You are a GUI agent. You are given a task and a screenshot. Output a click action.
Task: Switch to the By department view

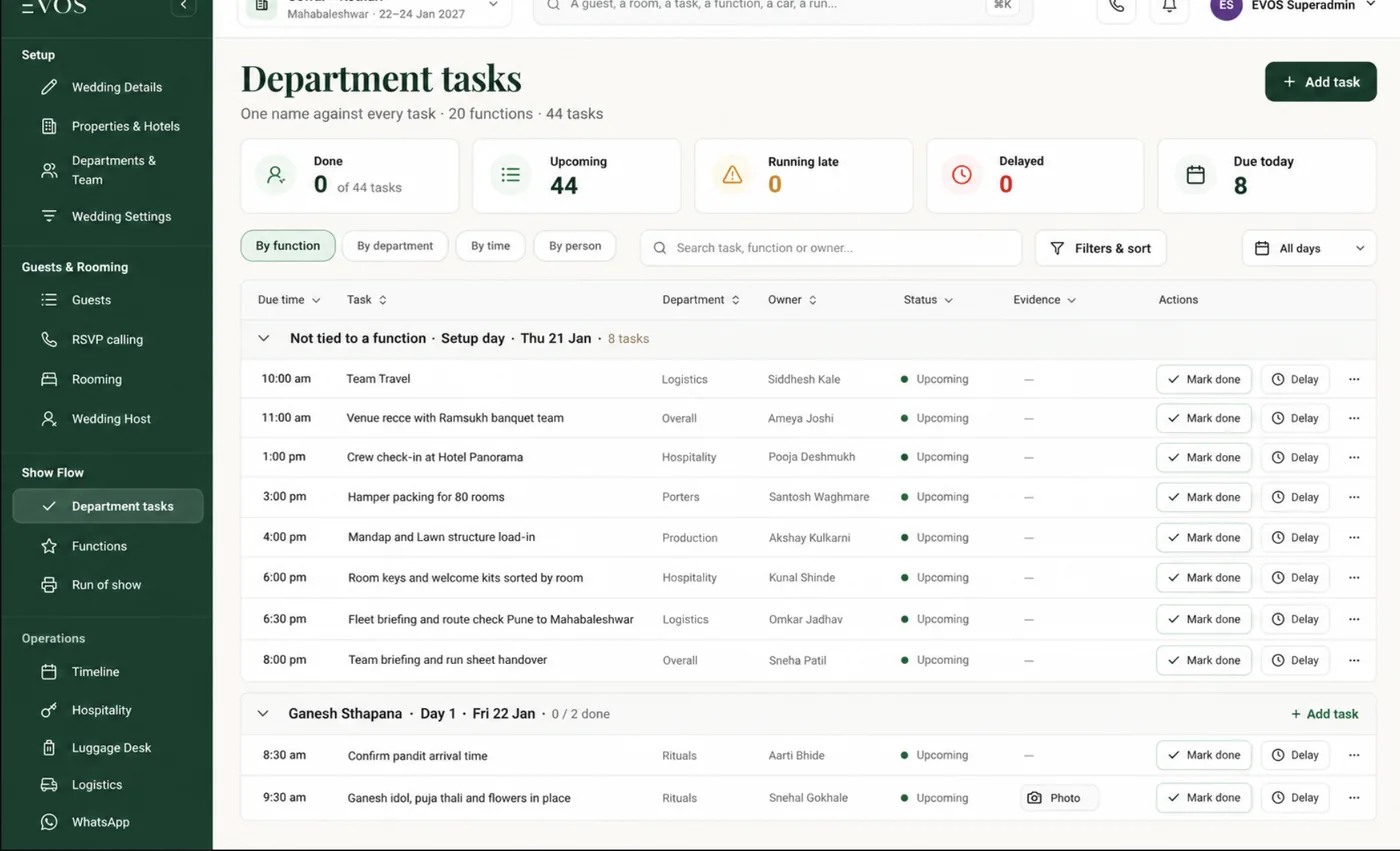[395, 246]
